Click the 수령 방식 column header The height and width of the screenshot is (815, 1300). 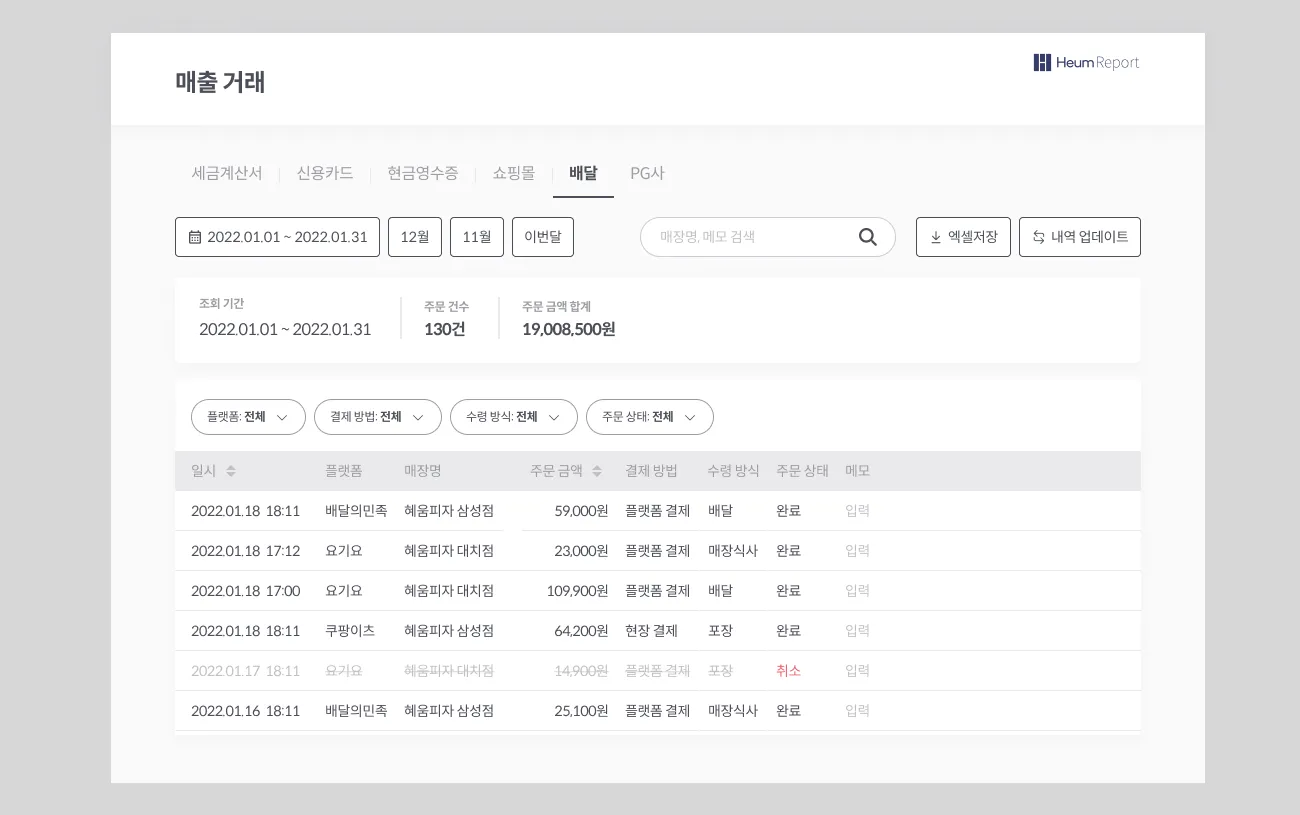pos(733,471)
